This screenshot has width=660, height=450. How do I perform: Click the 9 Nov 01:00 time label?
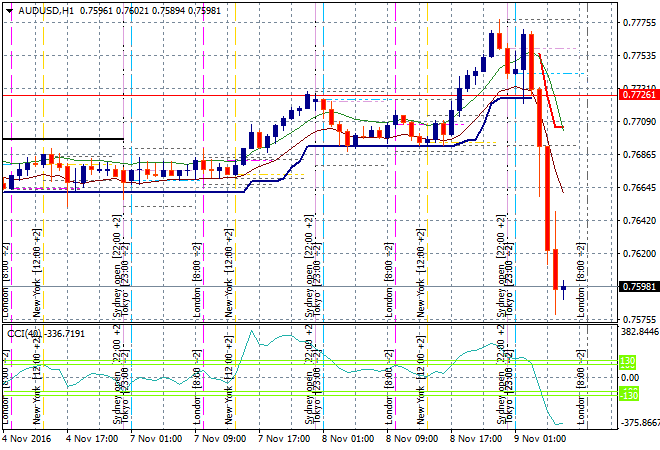(x=540, y=439)
